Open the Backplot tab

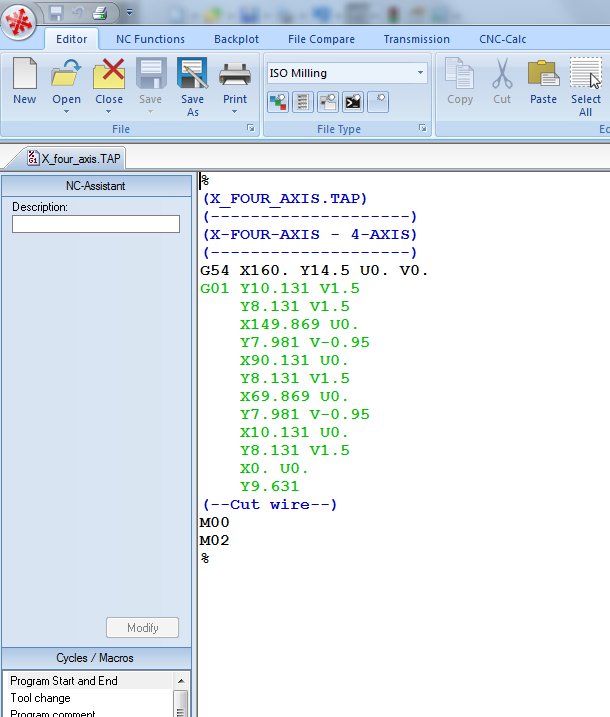click(236, 39)
